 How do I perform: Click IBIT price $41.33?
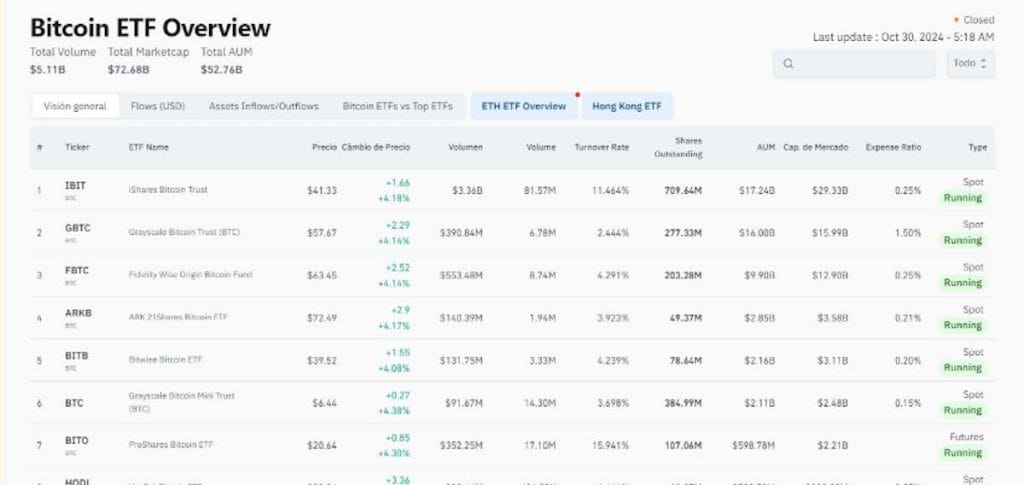point(322,191)
